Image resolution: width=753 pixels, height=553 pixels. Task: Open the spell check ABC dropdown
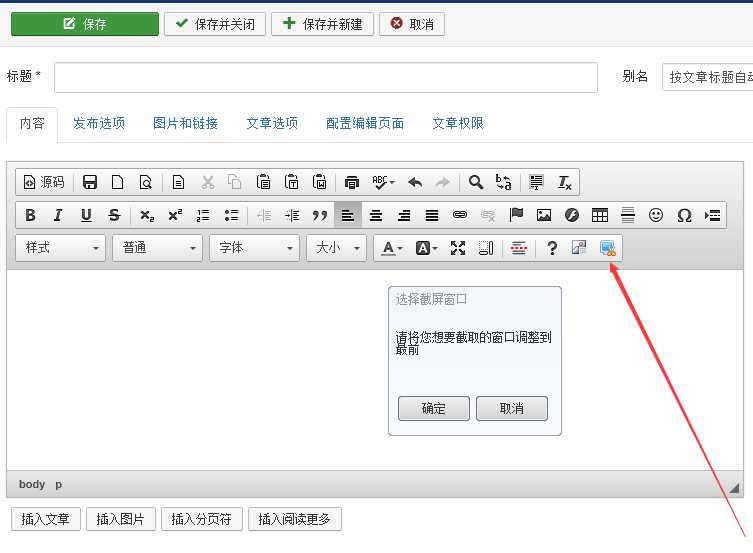click(x=383, y=182)
